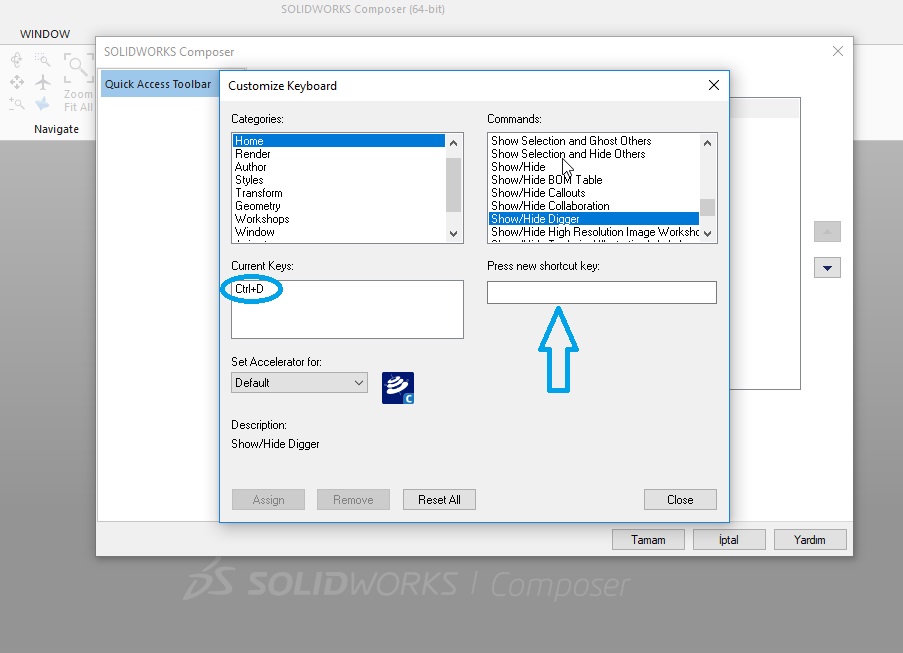Viewport: 903px width, 653px height.
Task: Choose Workshops in the Categories list
Action: click(262, 219)
